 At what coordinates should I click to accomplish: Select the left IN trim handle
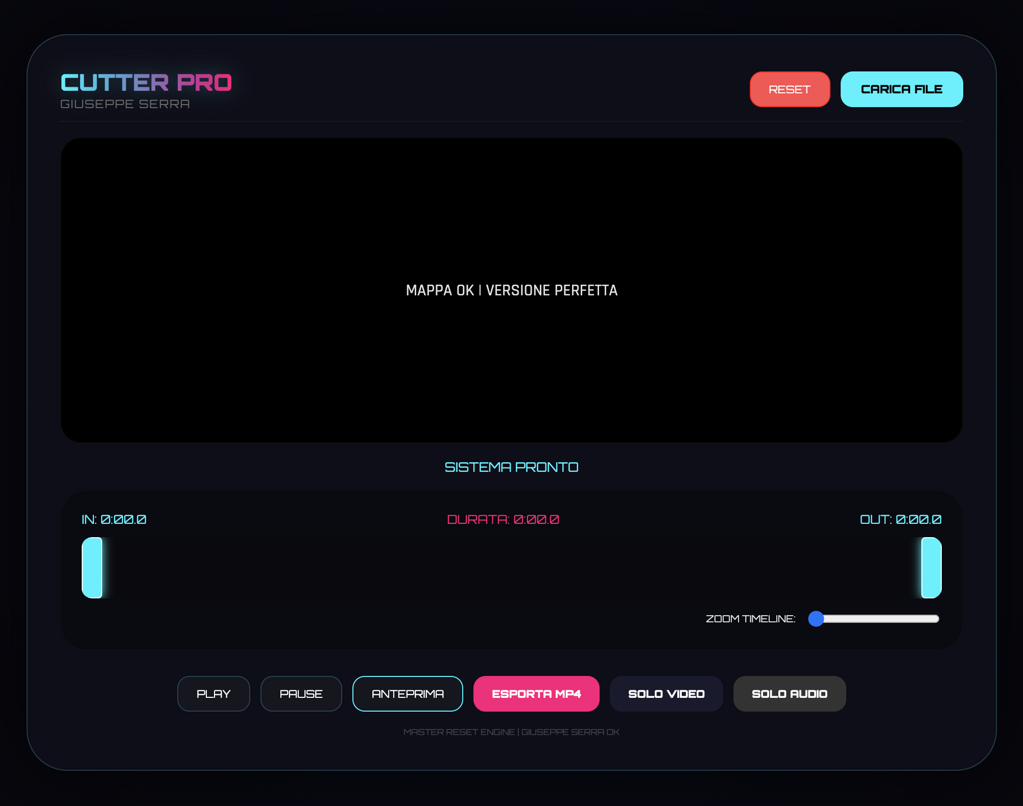pos(92,568)
